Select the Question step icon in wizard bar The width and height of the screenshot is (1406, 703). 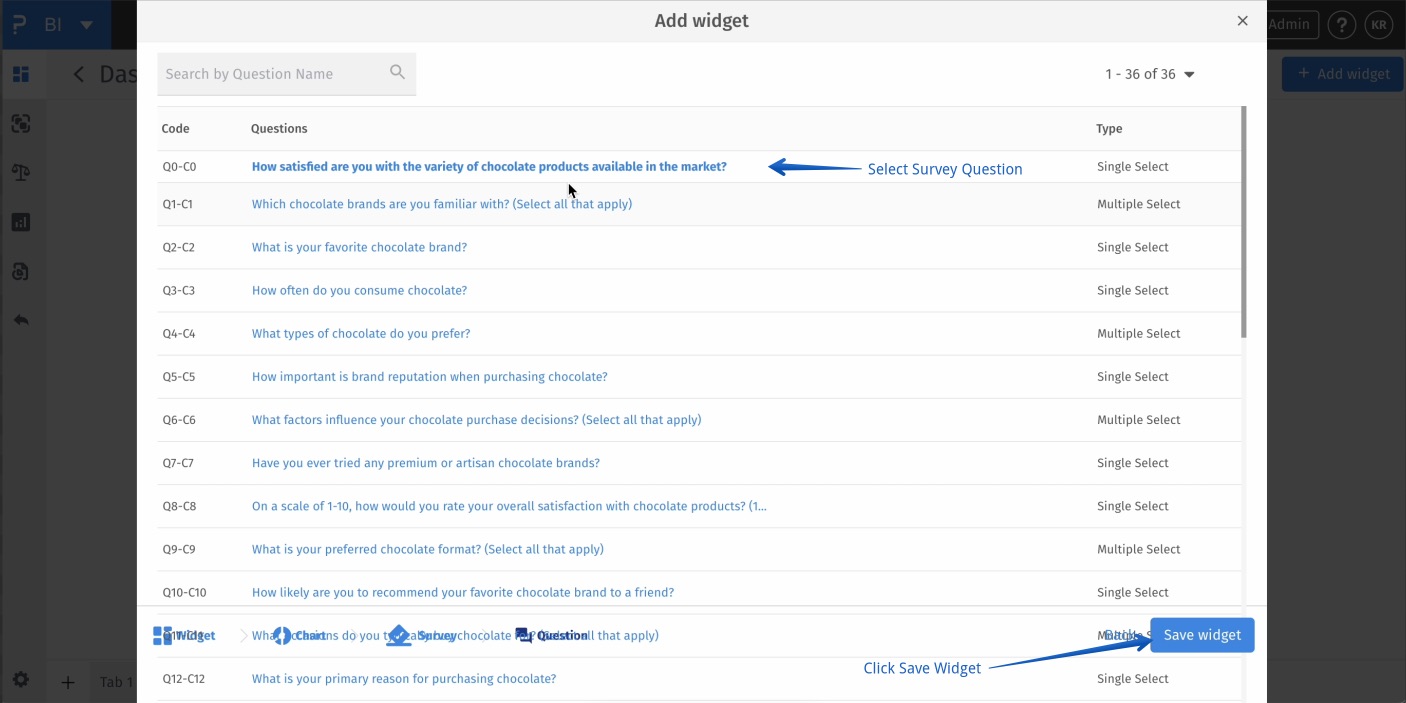tap(524, 635)
